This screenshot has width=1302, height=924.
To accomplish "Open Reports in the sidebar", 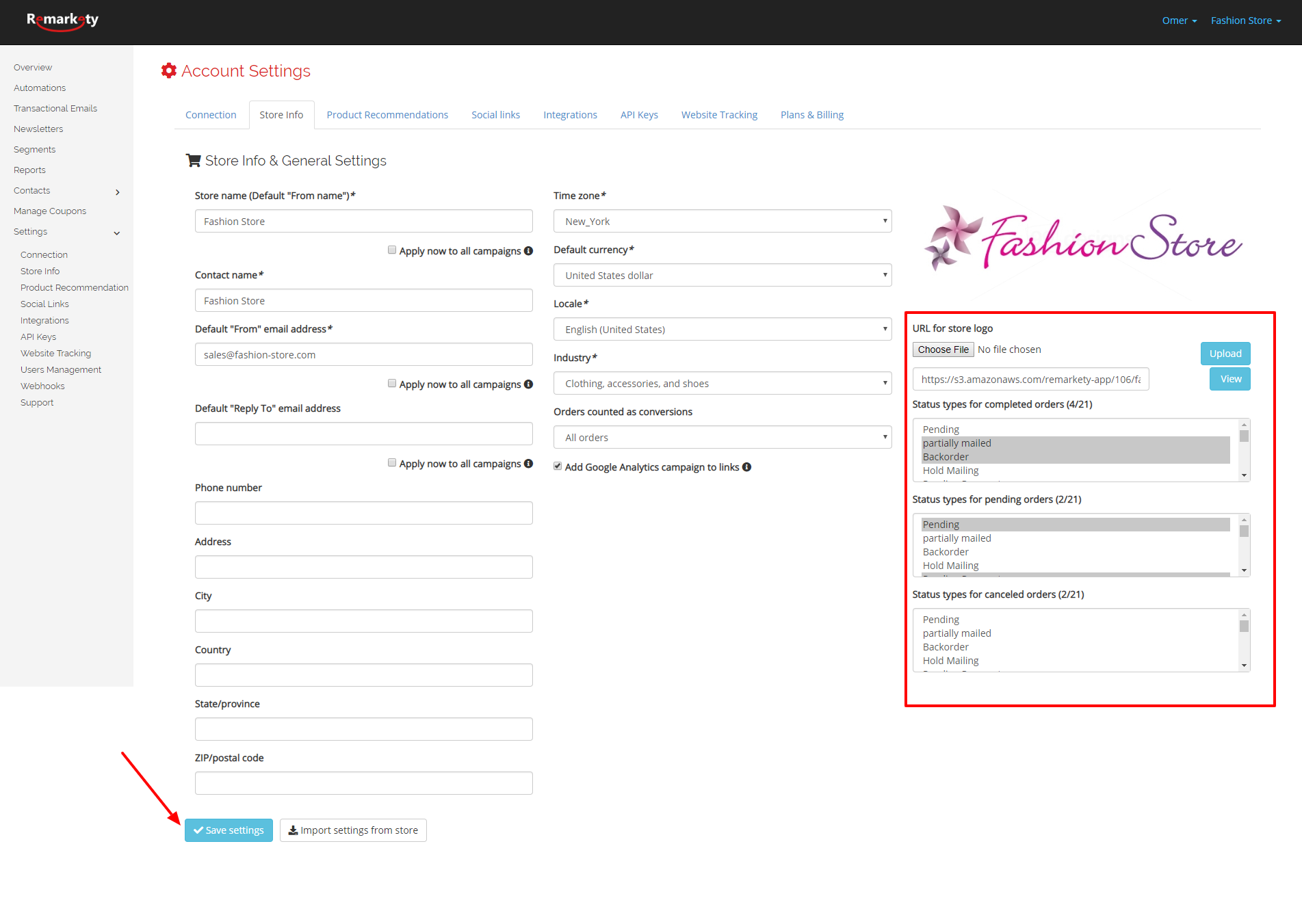I will (x=29, y=170).
